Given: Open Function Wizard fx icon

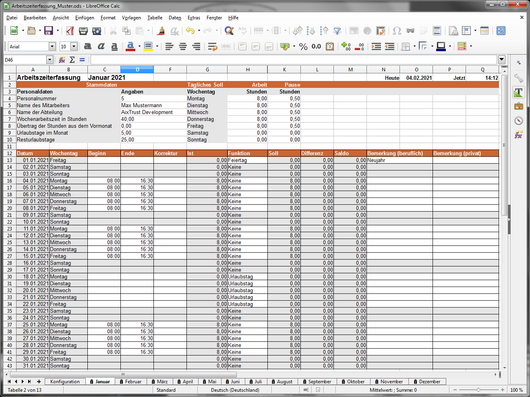Looking at the screenshot, I should coord(62,60).
